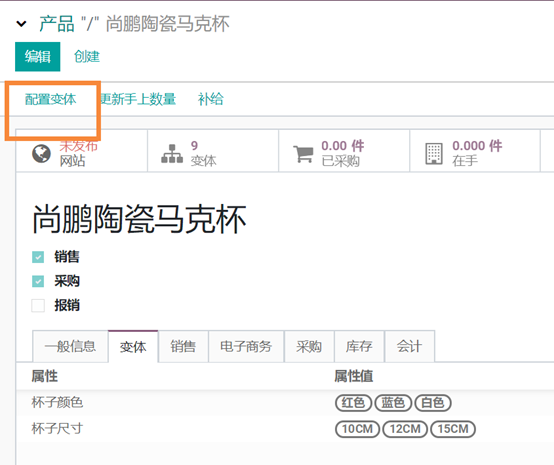The width and height of the screenshot is (554, 465).
Task: Open the 0.000 件 在手 stat button
Action: pyautogui.click(x=475, y=151)
